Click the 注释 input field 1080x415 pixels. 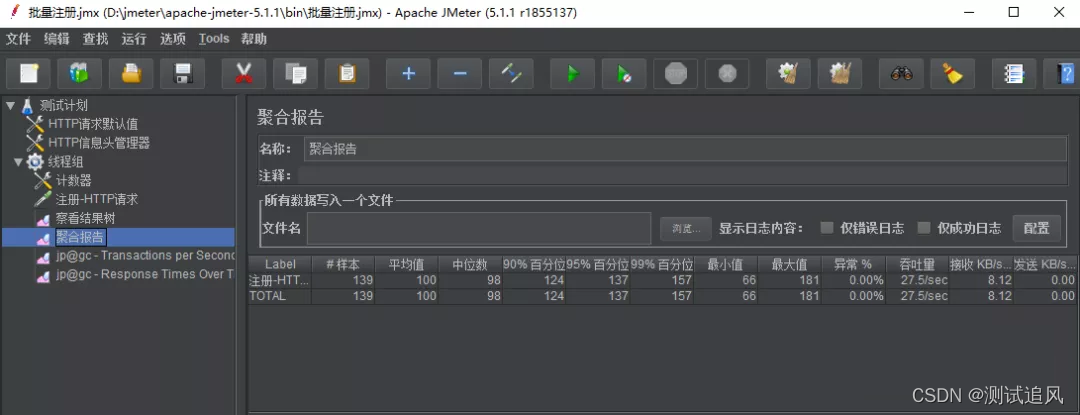682,175
